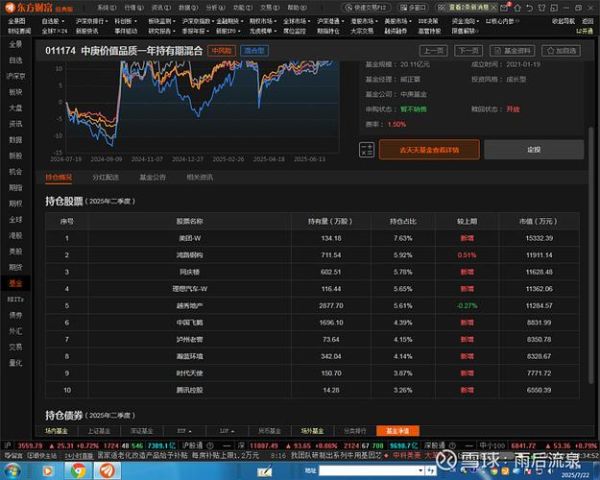Select 港股 in the left sidebar
600x480 pixels.
(15, 235)
